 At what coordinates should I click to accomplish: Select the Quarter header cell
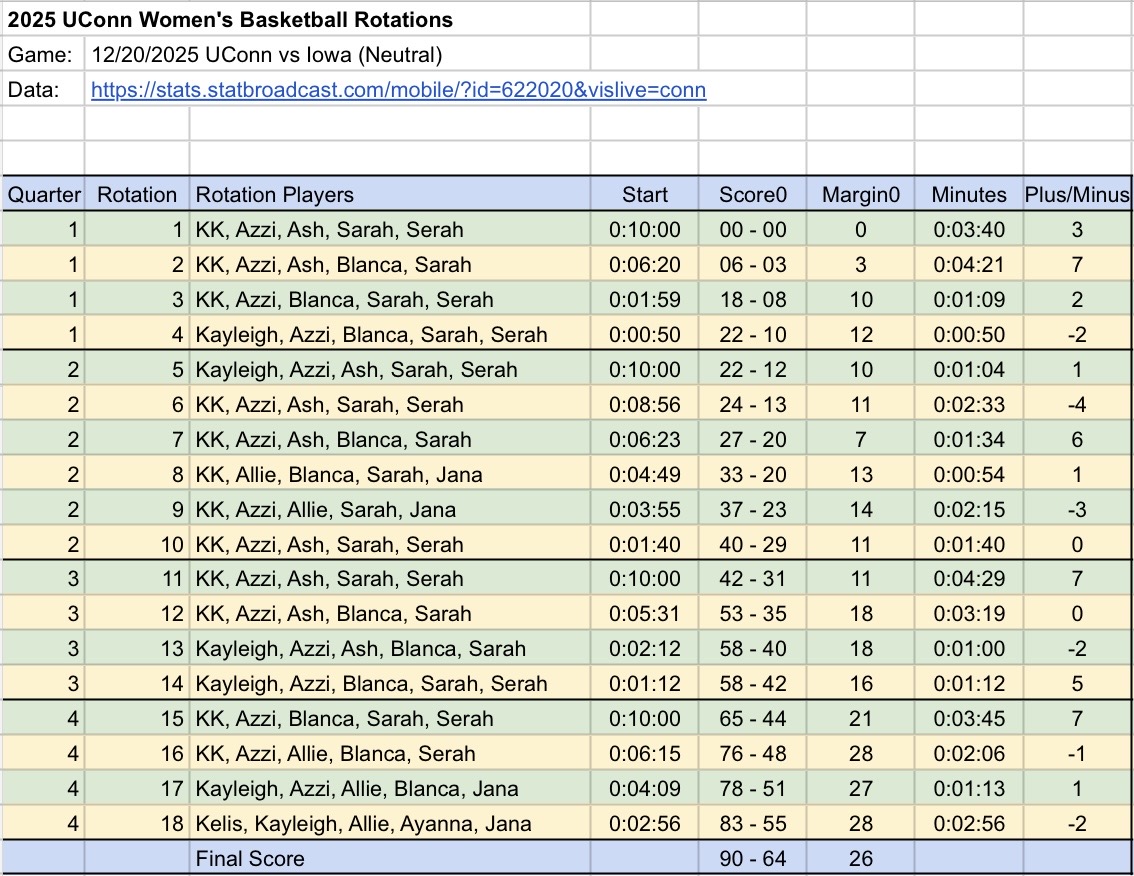(x=44, y=195)
